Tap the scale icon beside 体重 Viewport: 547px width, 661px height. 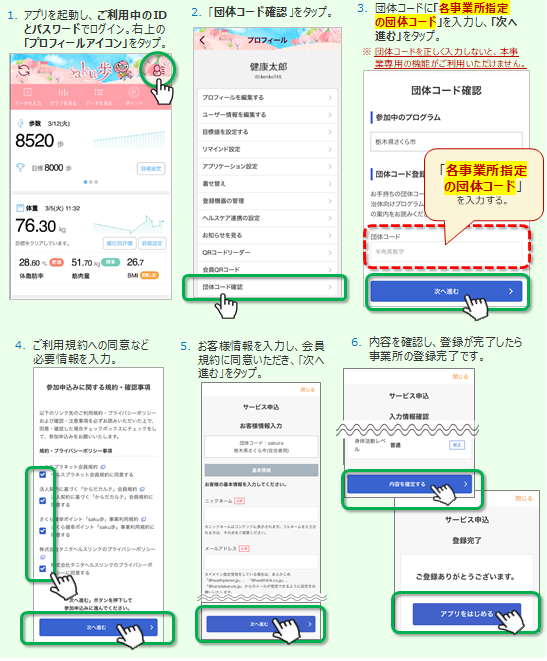(x=20, y=208)
